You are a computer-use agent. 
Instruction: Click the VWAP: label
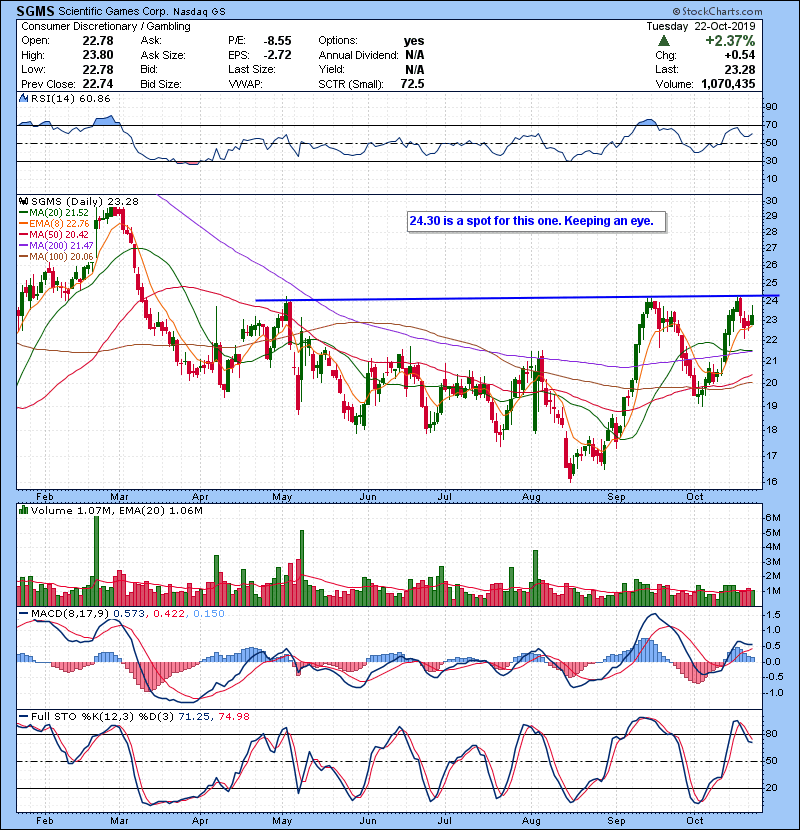(245, 84)
